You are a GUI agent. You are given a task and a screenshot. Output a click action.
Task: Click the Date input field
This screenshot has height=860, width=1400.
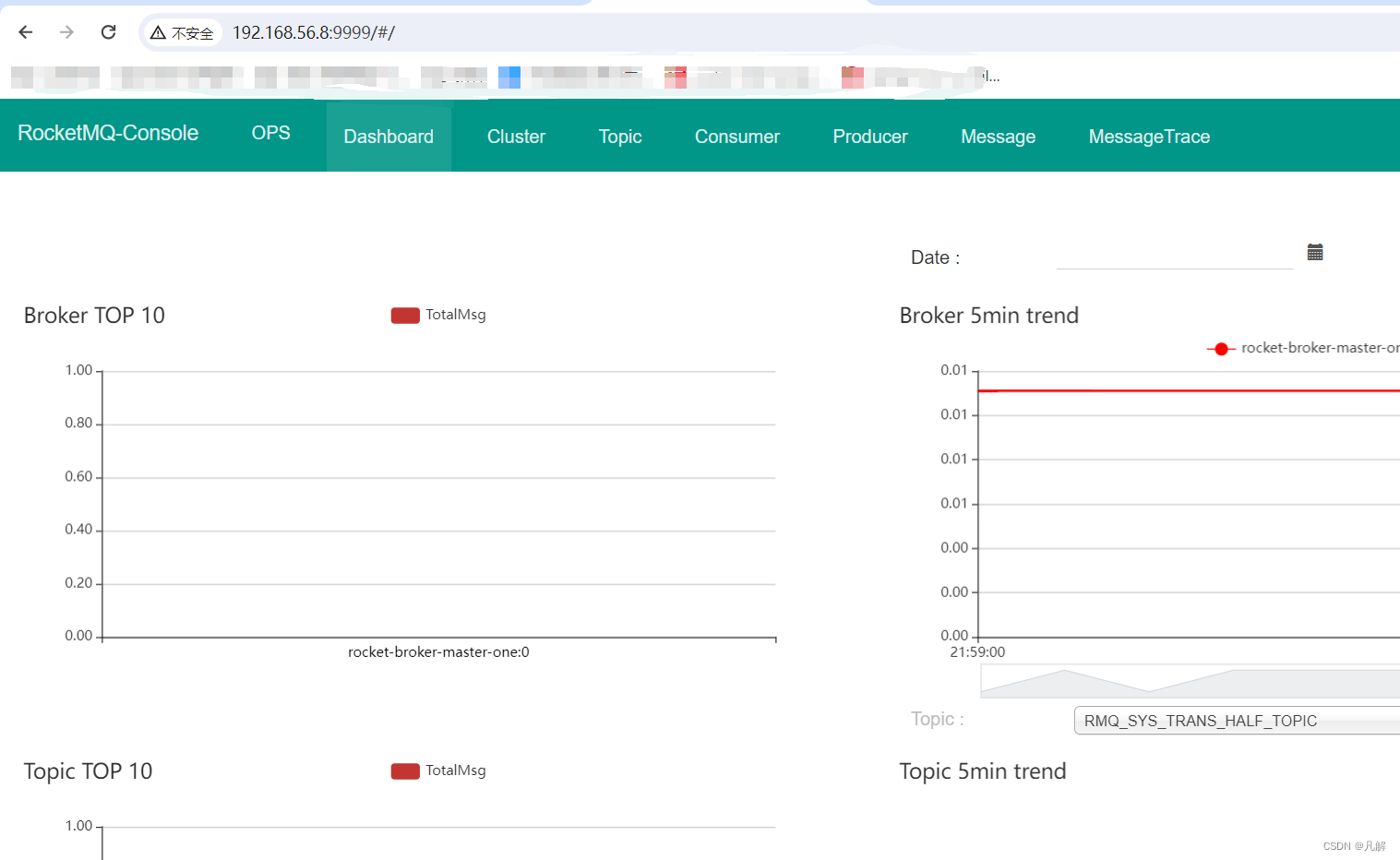(1174, 256)
